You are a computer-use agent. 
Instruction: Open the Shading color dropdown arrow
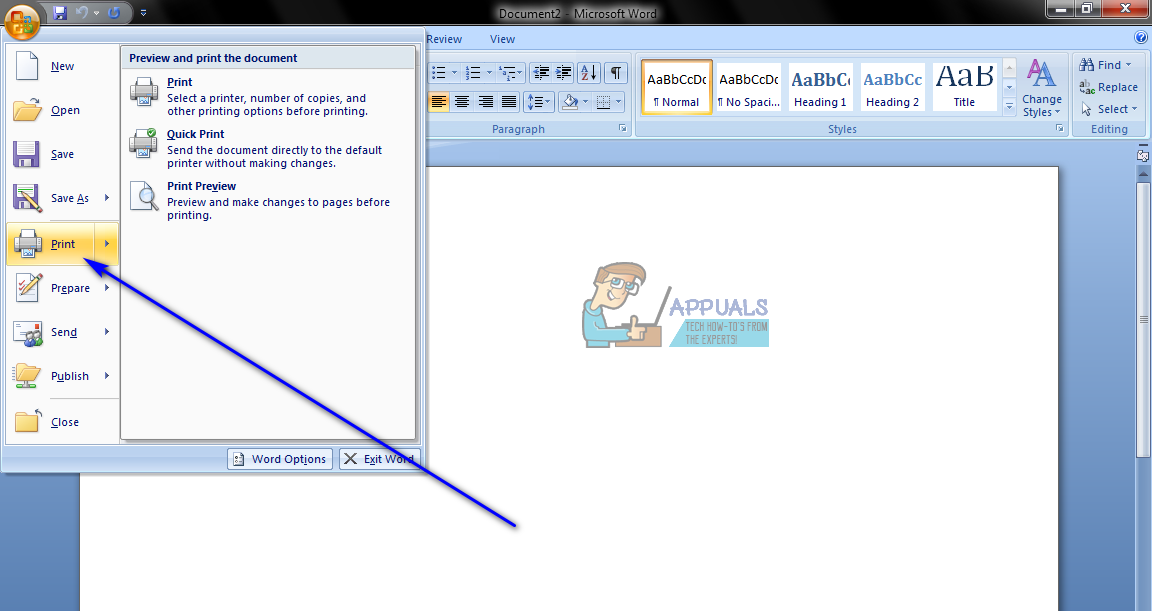(586, 102)
